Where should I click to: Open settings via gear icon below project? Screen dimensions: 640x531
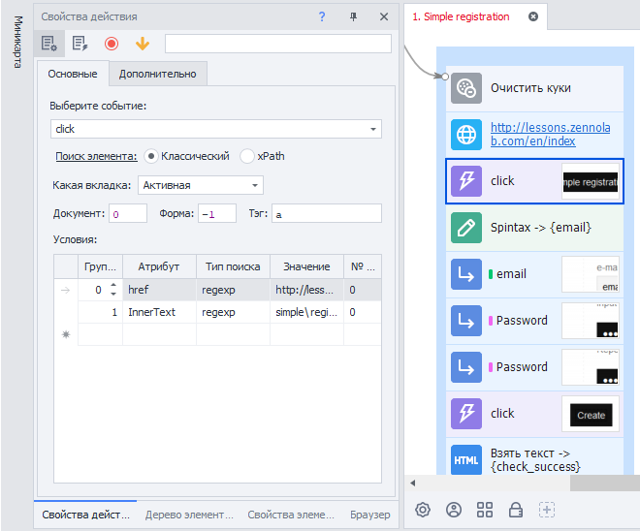click(x=423, y=510)
